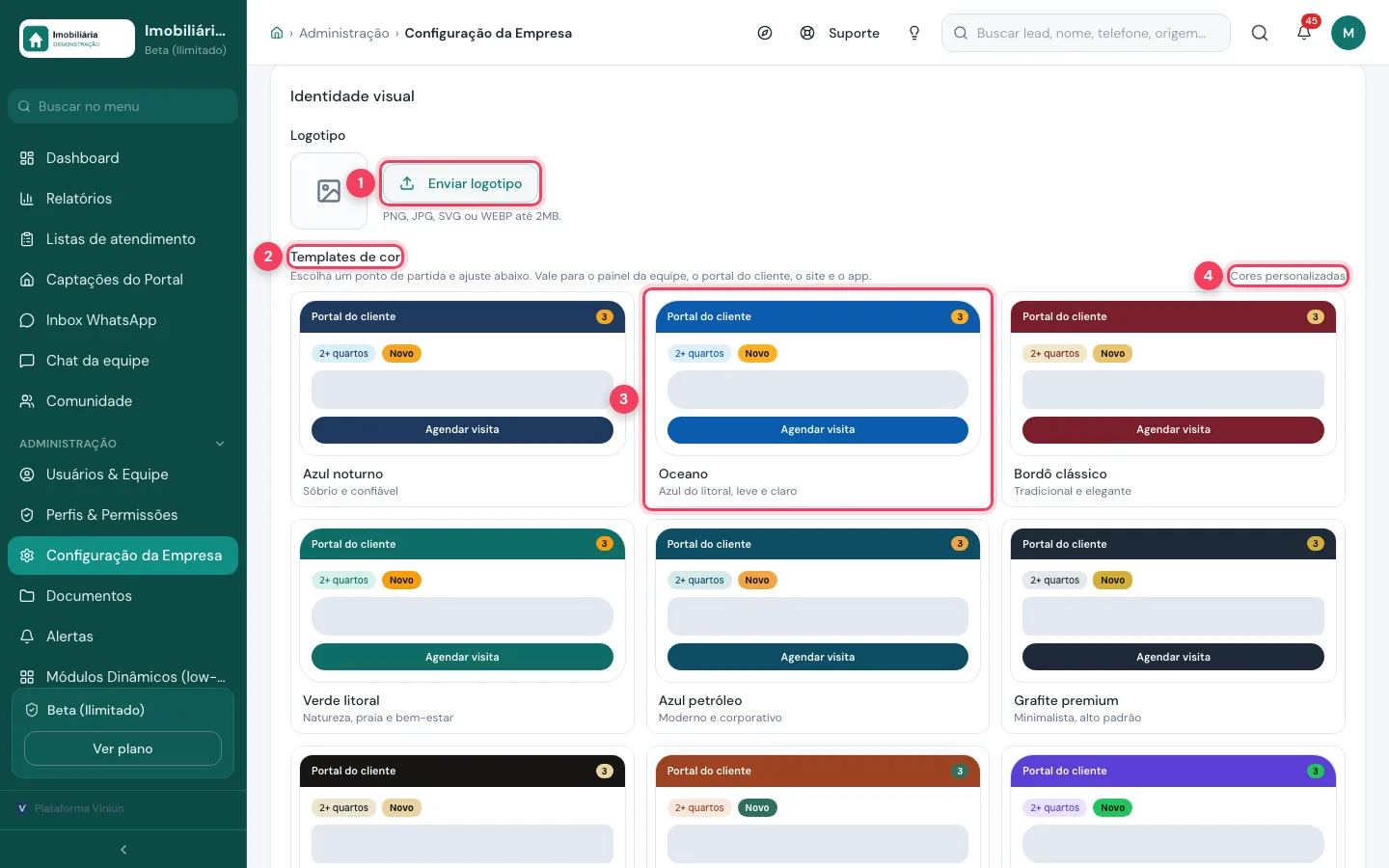Click the Ver plano button
The width and height of the screenshot is (1389, 868).
click(123, 748)
